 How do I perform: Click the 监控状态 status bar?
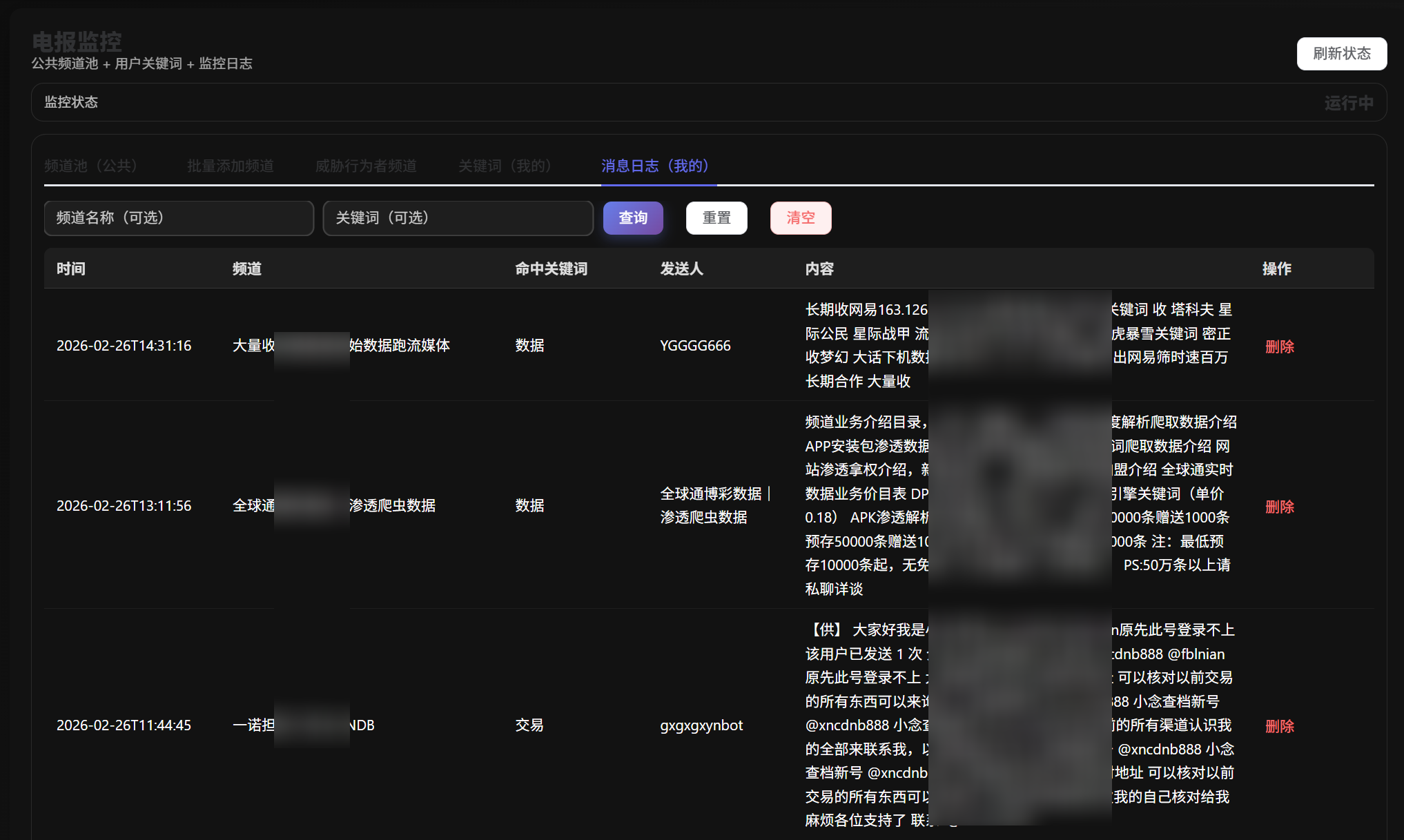71,102
